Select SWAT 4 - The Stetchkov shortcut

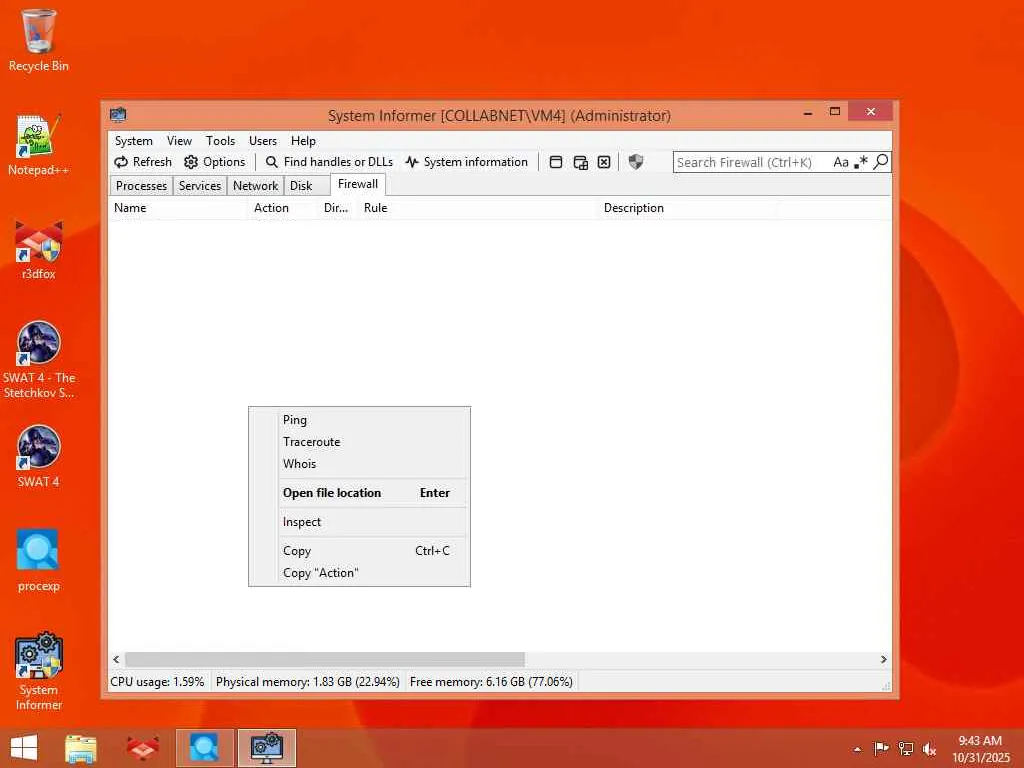[39, 360]
